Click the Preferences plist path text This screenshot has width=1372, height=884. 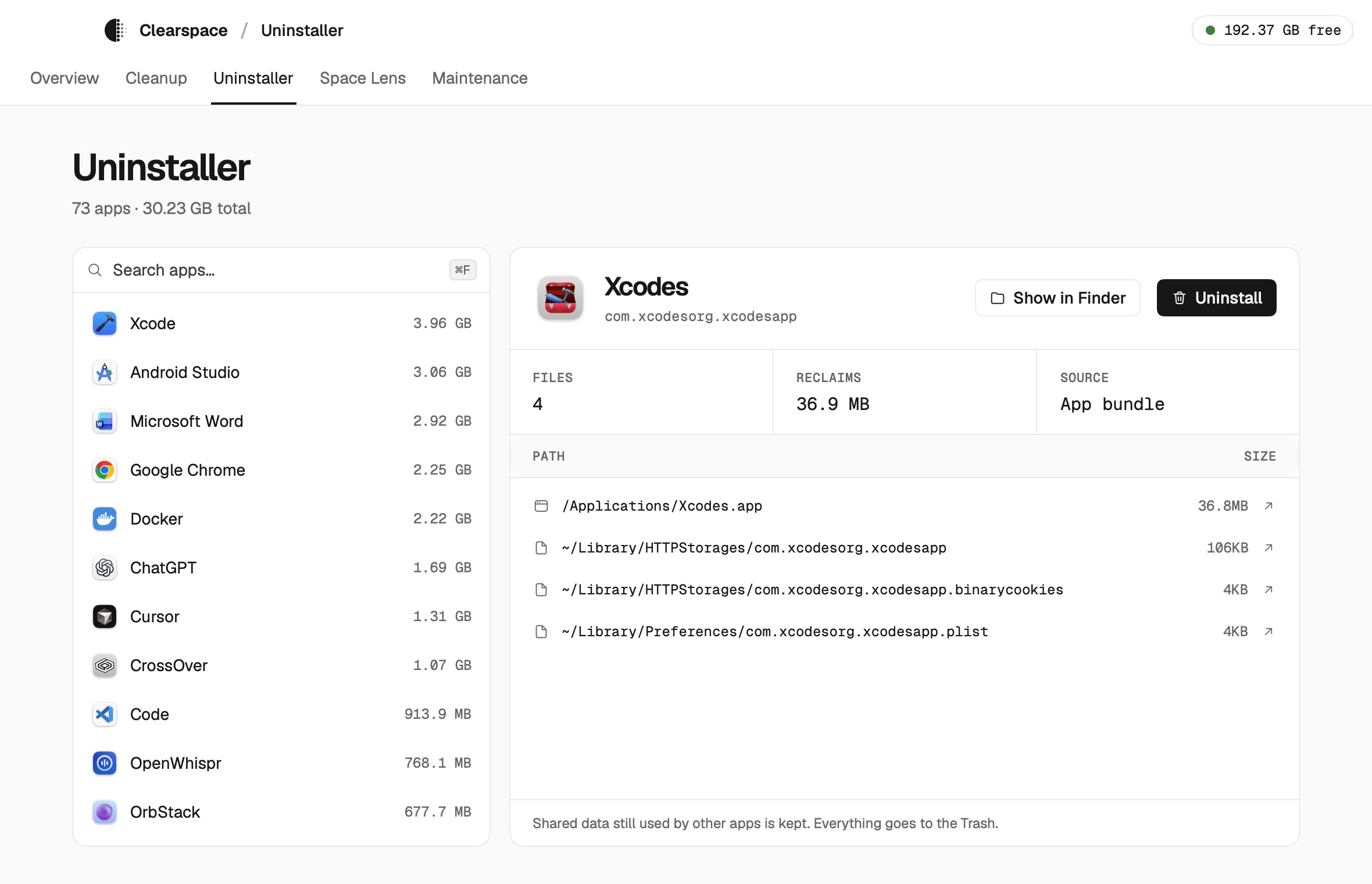(x=775, y=632)
